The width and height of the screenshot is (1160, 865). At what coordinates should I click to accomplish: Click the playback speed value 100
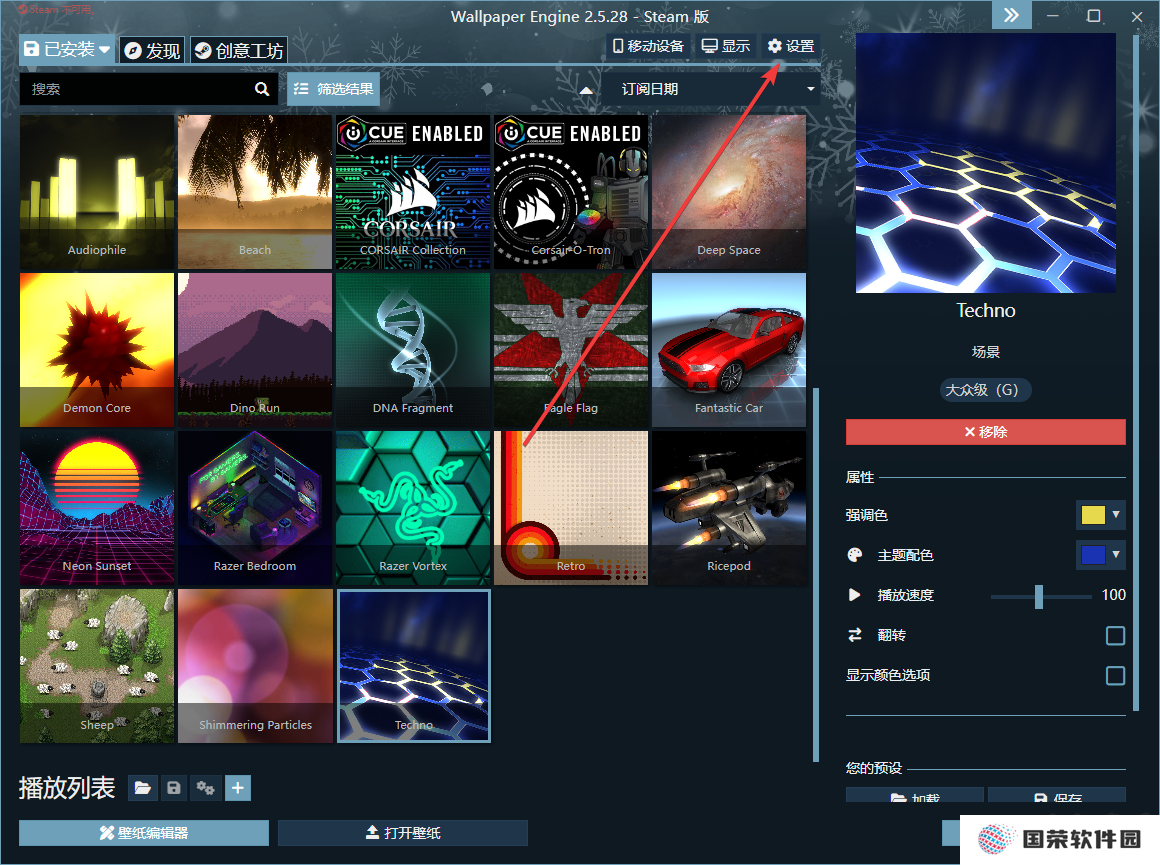pyautogui.click(x=1113, y=595)
